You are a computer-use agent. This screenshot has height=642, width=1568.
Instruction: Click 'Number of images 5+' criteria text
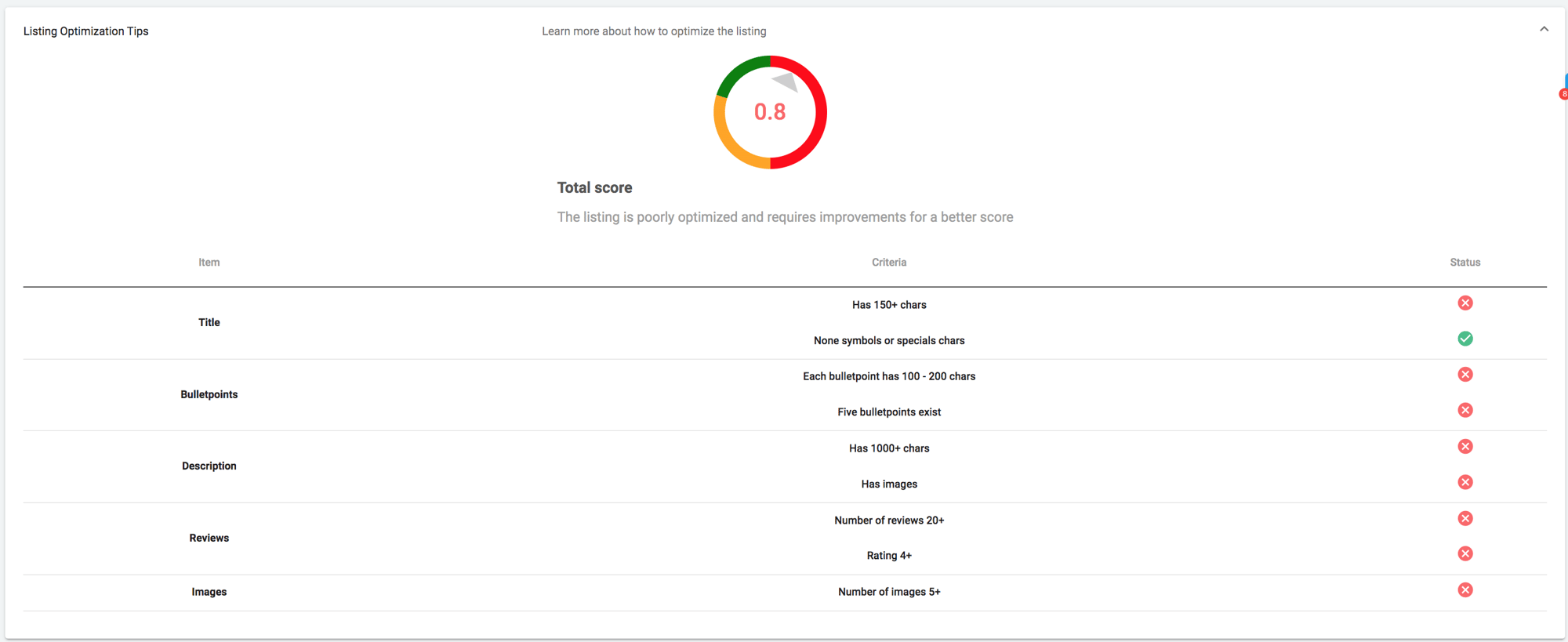point(889,592)
